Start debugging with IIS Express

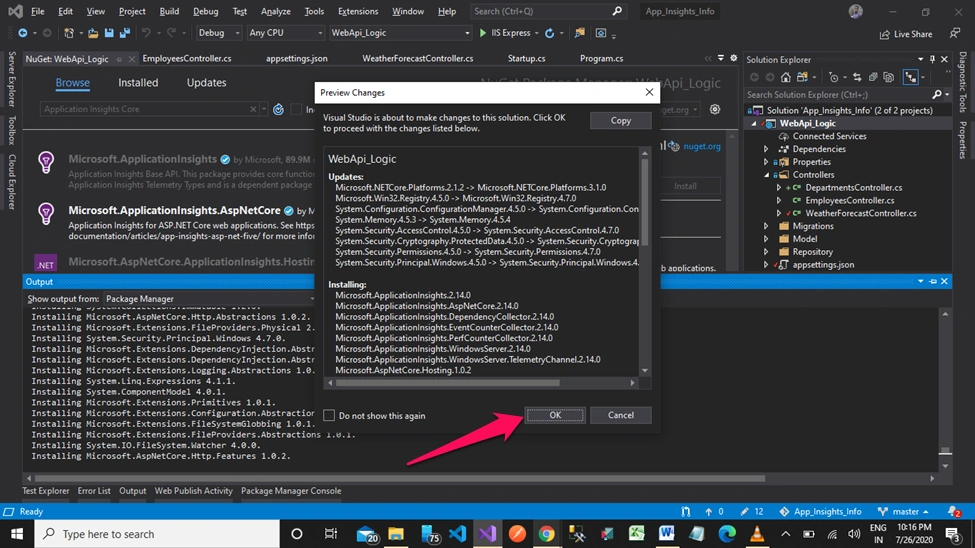pos(504,33)
